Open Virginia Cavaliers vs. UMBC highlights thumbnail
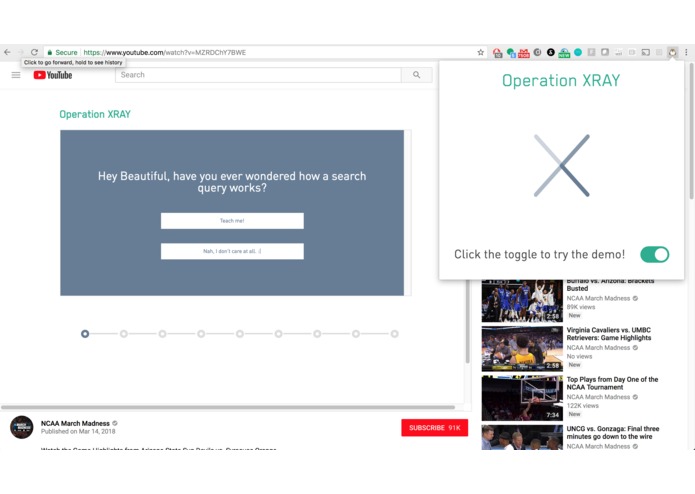The width and height of the screenshot is (695, 494). coord(522,349)
